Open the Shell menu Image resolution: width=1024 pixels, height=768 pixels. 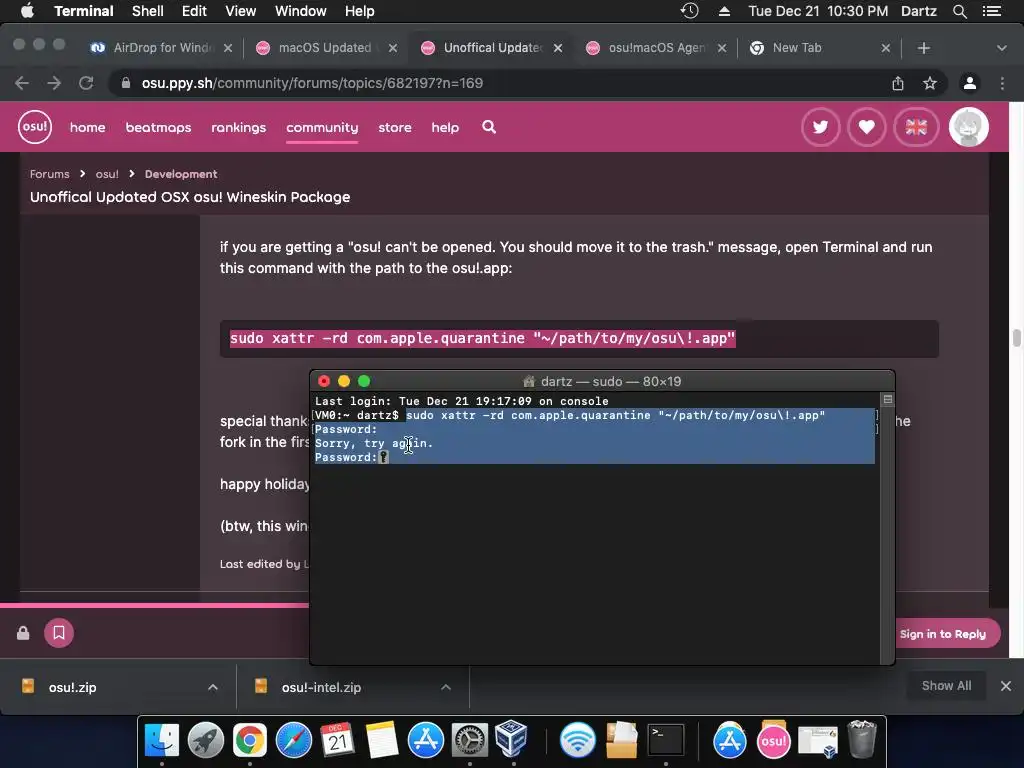point(148,11)
